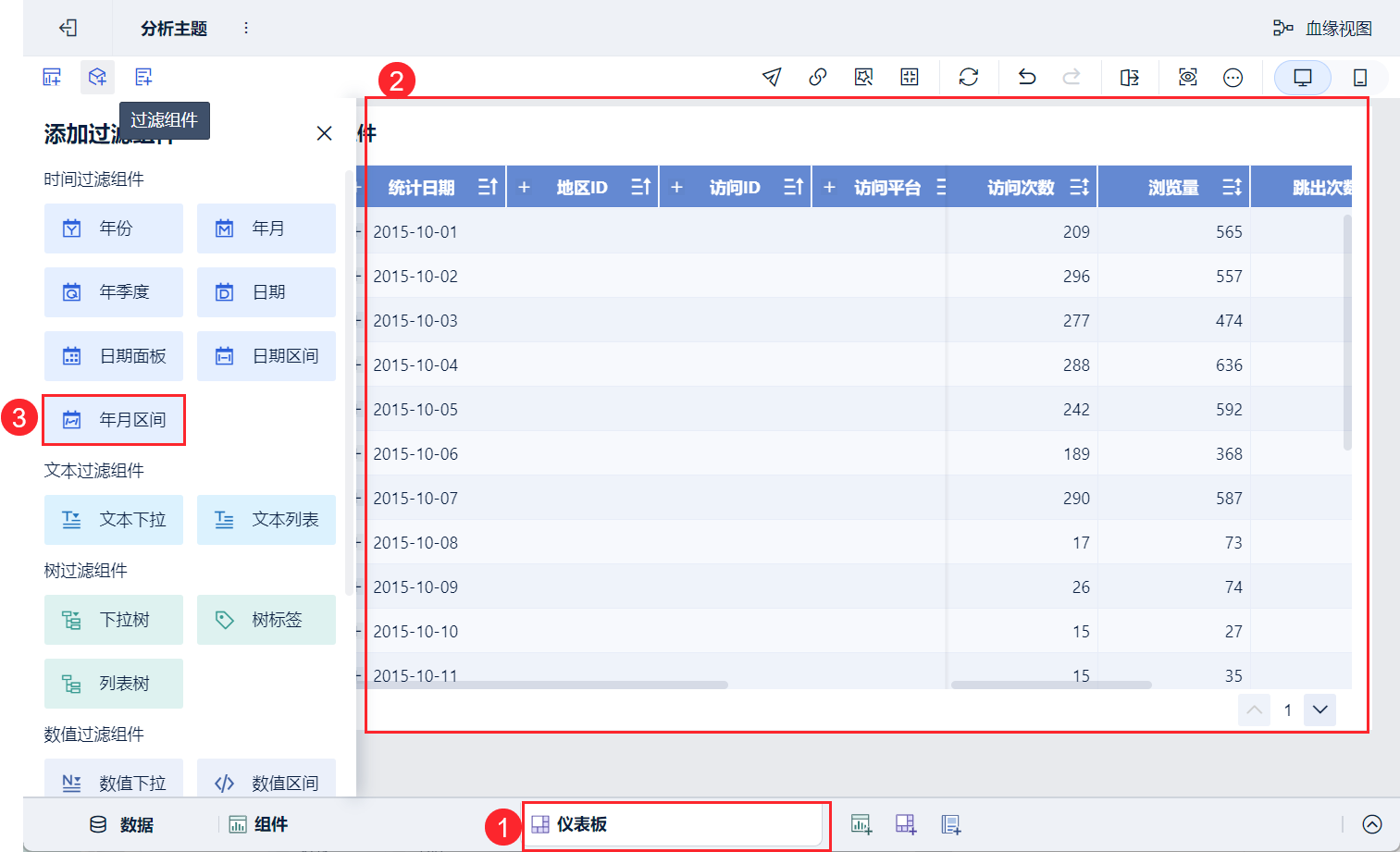The height and width of the screenshot is (852, 1400).
Task: Close the 添加过滤组件 panel
Action: 324,134
